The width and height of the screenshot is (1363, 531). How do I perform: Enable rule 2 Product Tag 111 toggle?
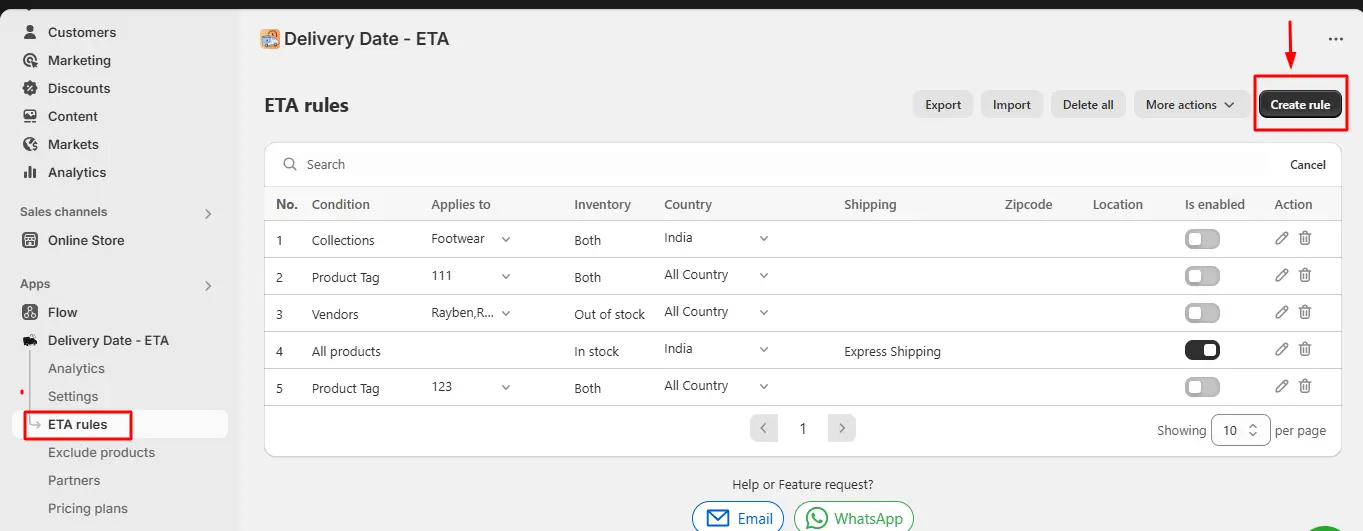tap(1202, 276)
